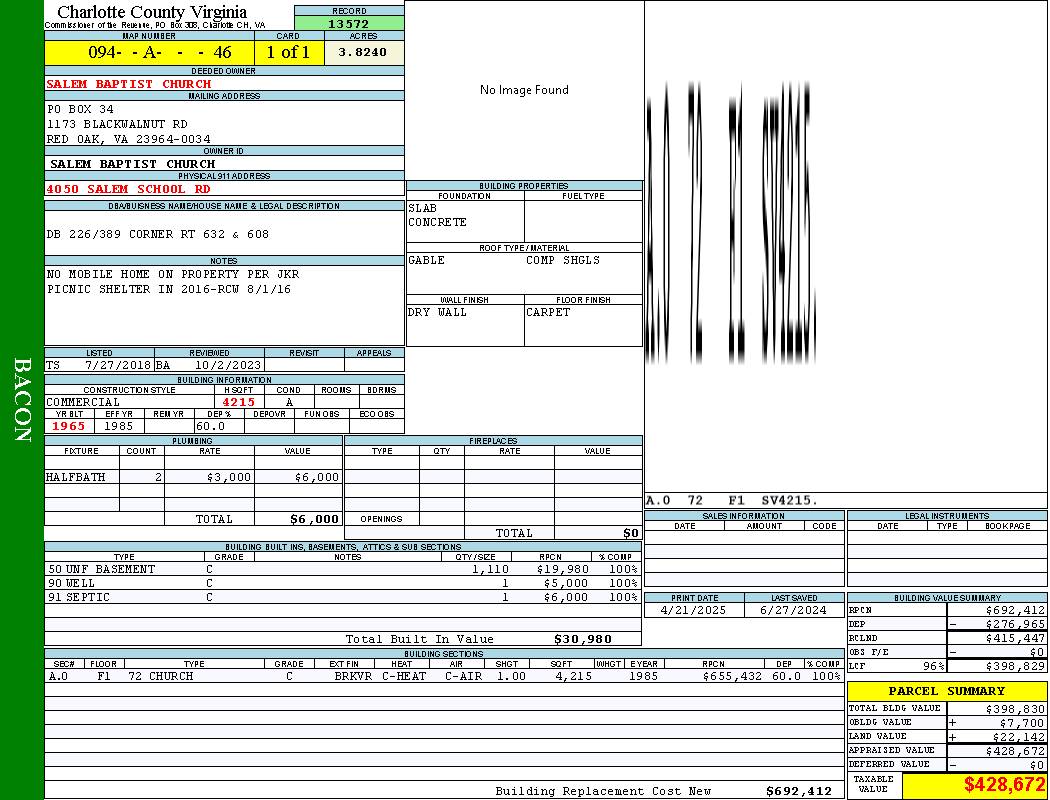Image resolution: width=1050 pixels, height=800 pixels.
Task: Click the BACON label on the green sidebar
Action: tap(22, 400)
